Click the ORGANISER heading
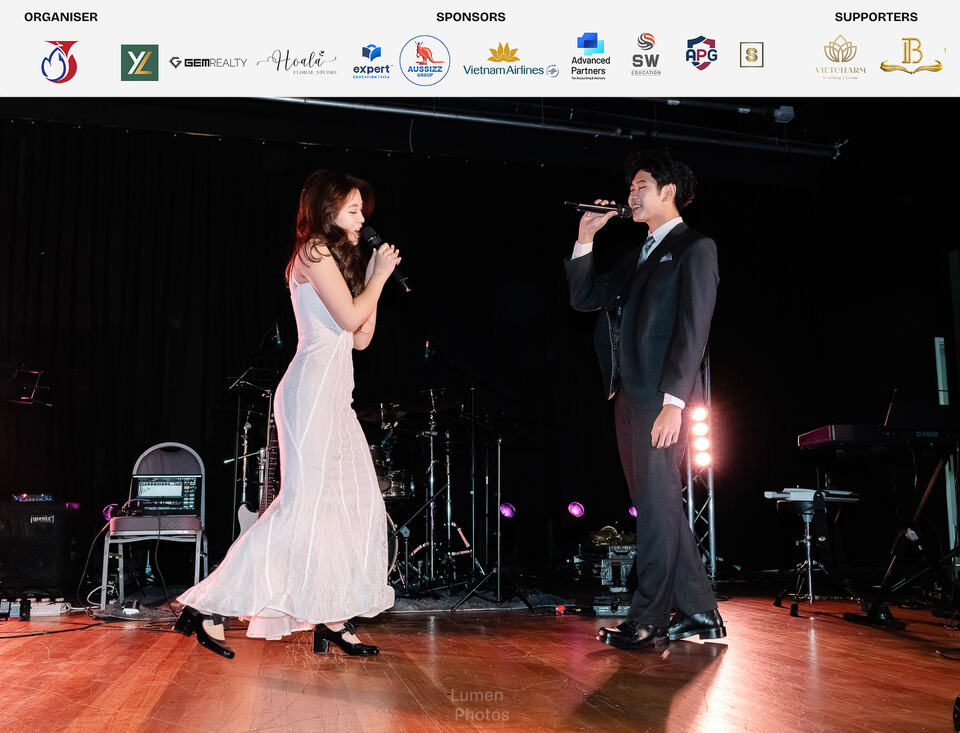 coord(61,17)
